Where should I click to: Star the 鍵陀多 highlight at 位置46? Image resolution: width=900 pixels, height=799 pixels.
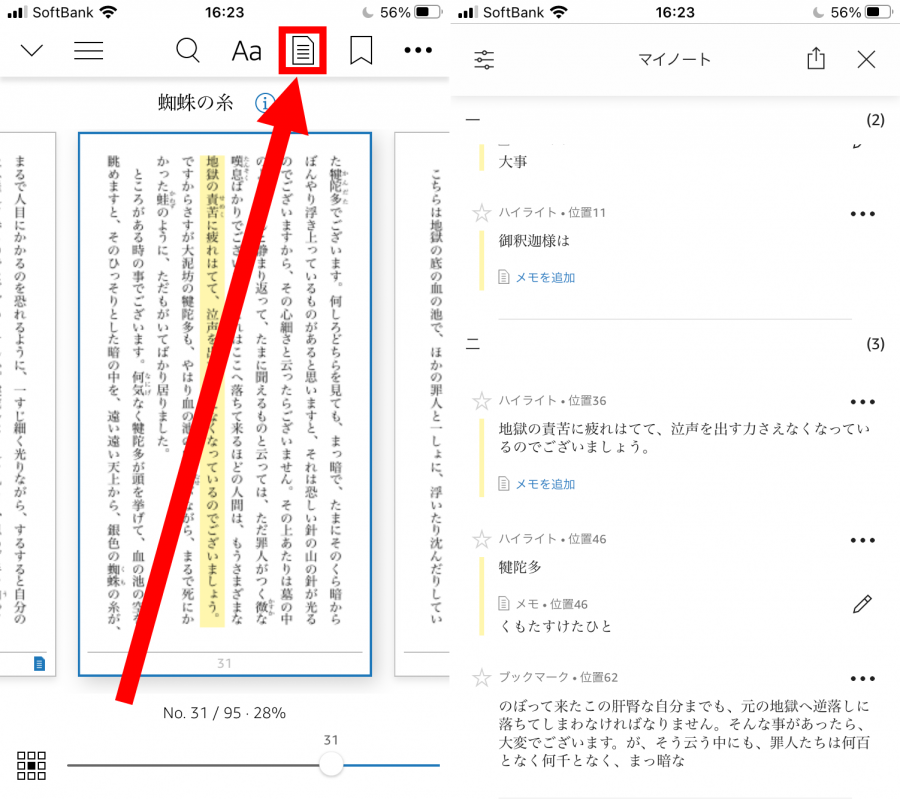click(x=481, y=539)
